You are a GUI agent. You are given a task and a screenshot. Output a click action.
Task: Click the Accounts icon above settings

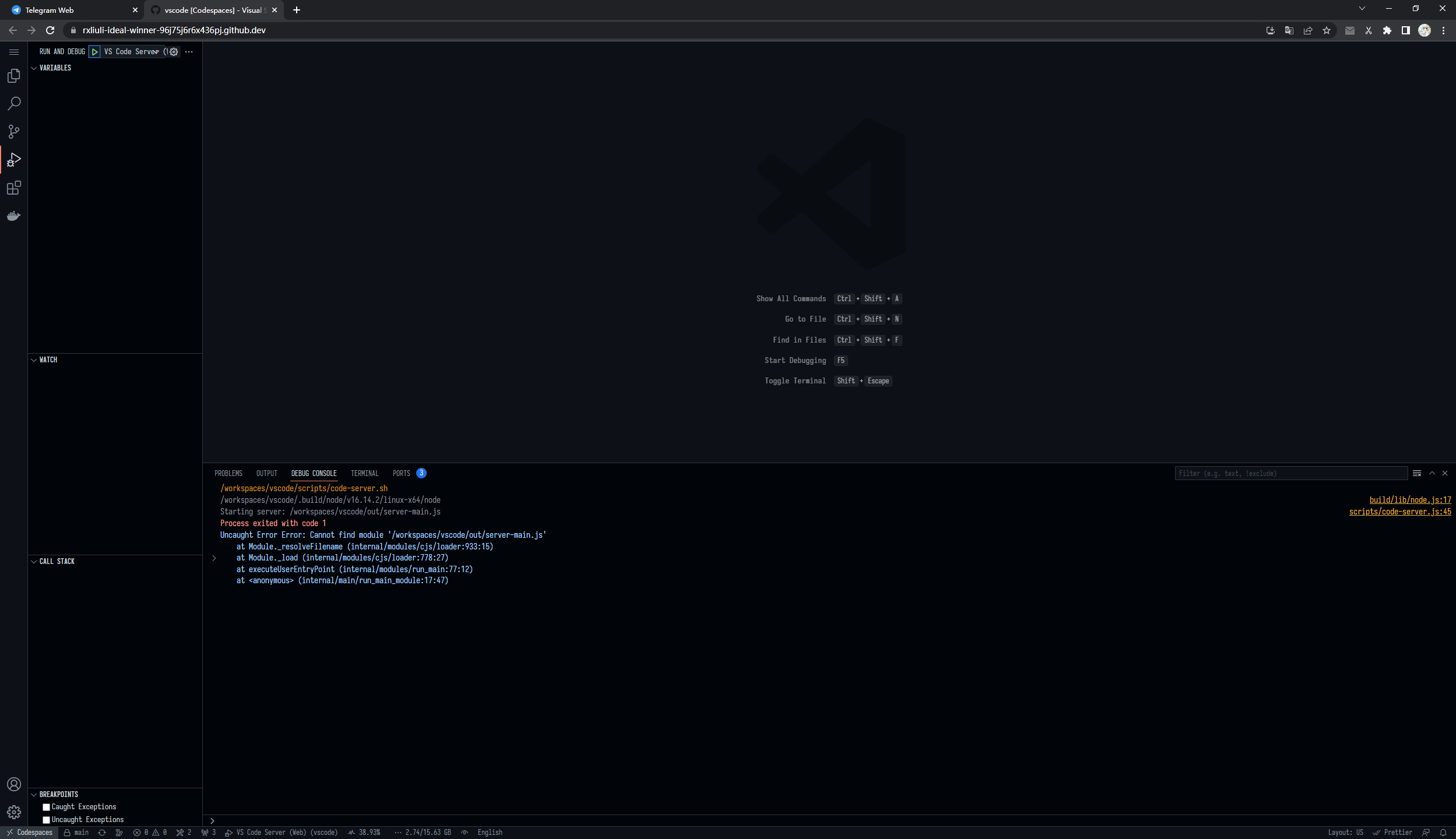[13, 784]
